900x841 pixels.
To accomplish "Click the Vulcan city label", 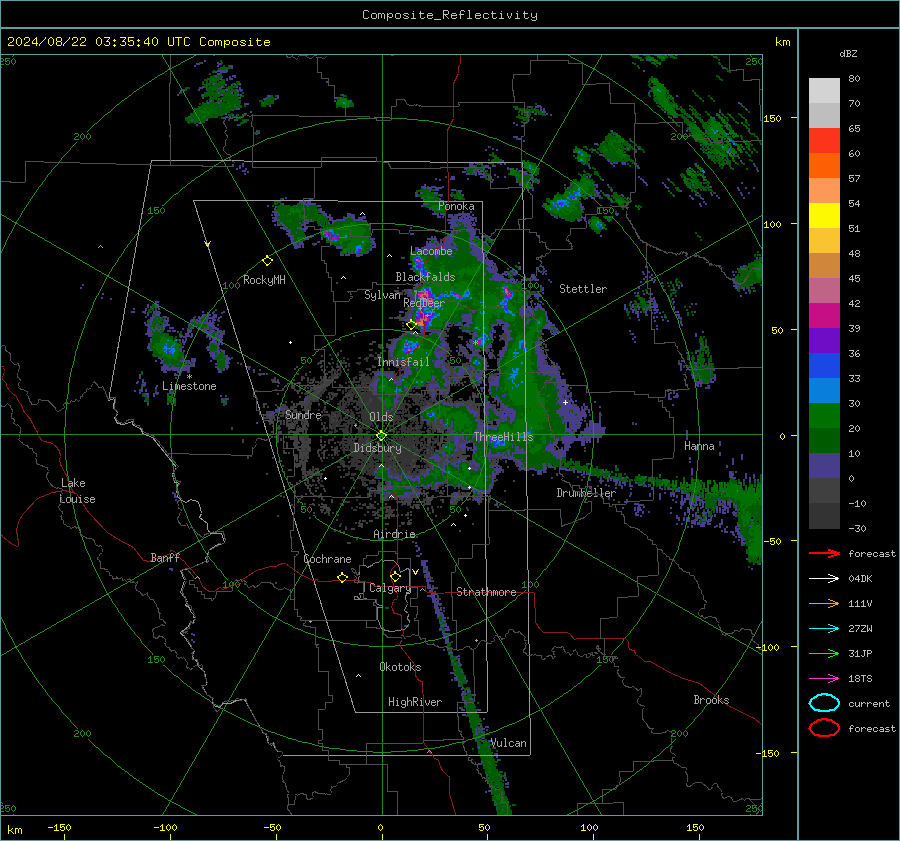I will coord(509,743).
